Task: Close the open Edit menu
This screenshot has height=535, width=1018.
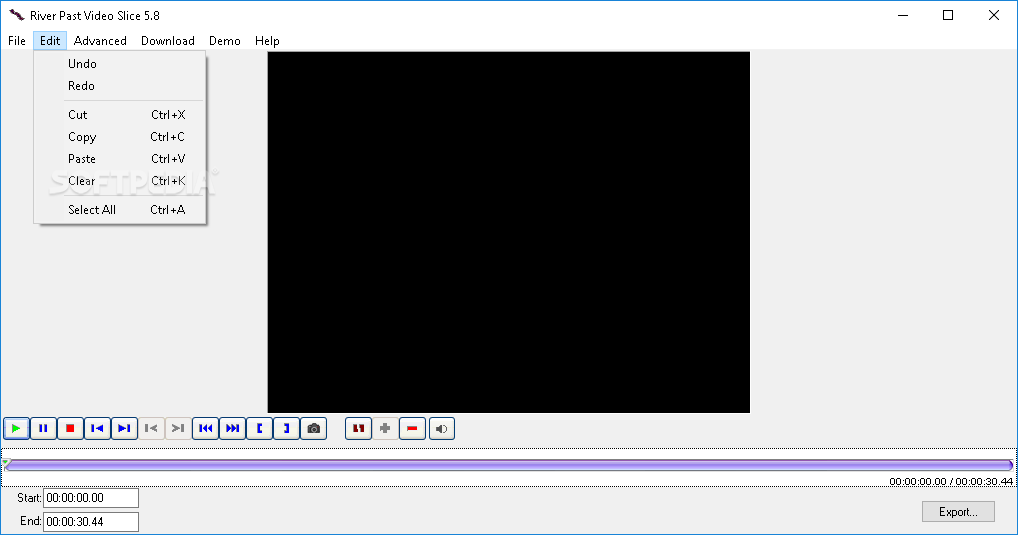Action: click(50, 41)
